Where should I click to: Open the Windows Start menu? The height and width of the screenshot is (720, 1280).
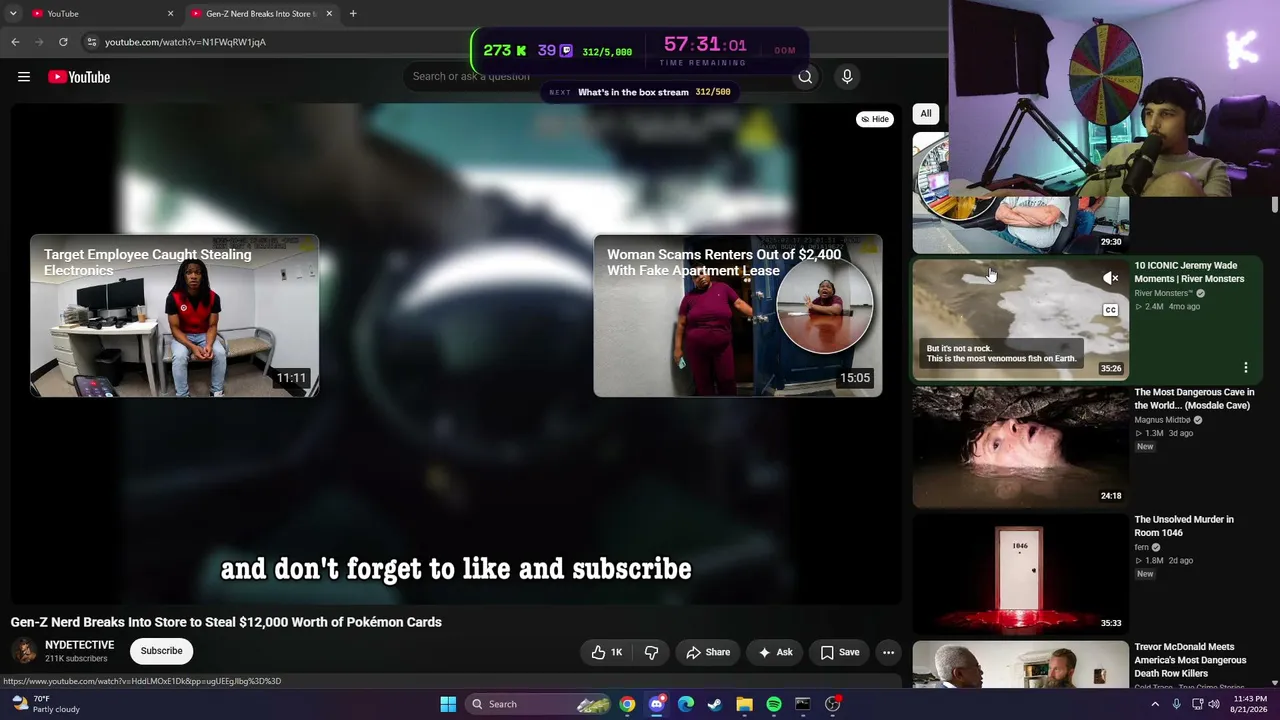pyautogui.click(x=448, y=704)
